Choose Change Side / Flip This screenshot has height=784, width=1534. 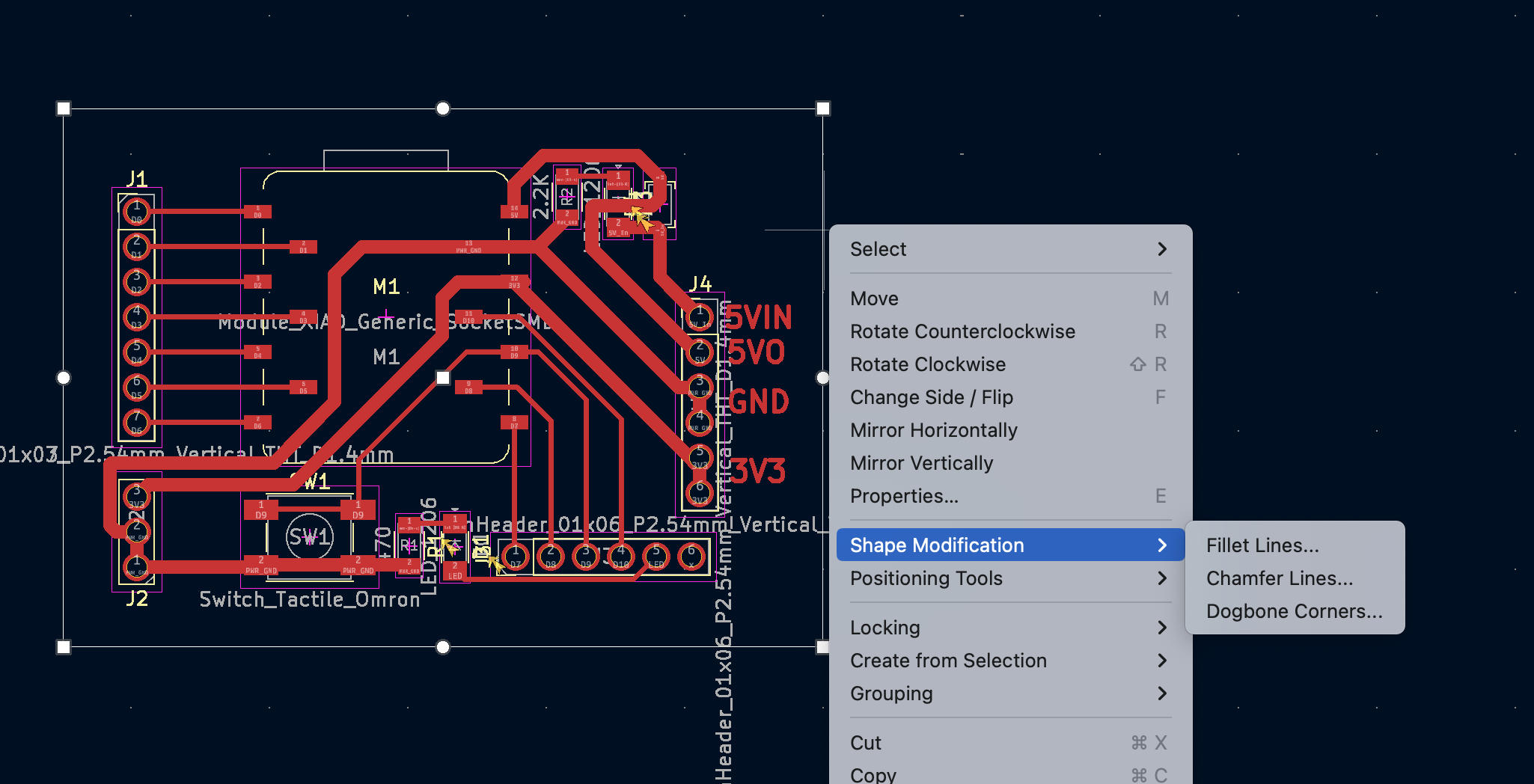click(x=931, y=397)
